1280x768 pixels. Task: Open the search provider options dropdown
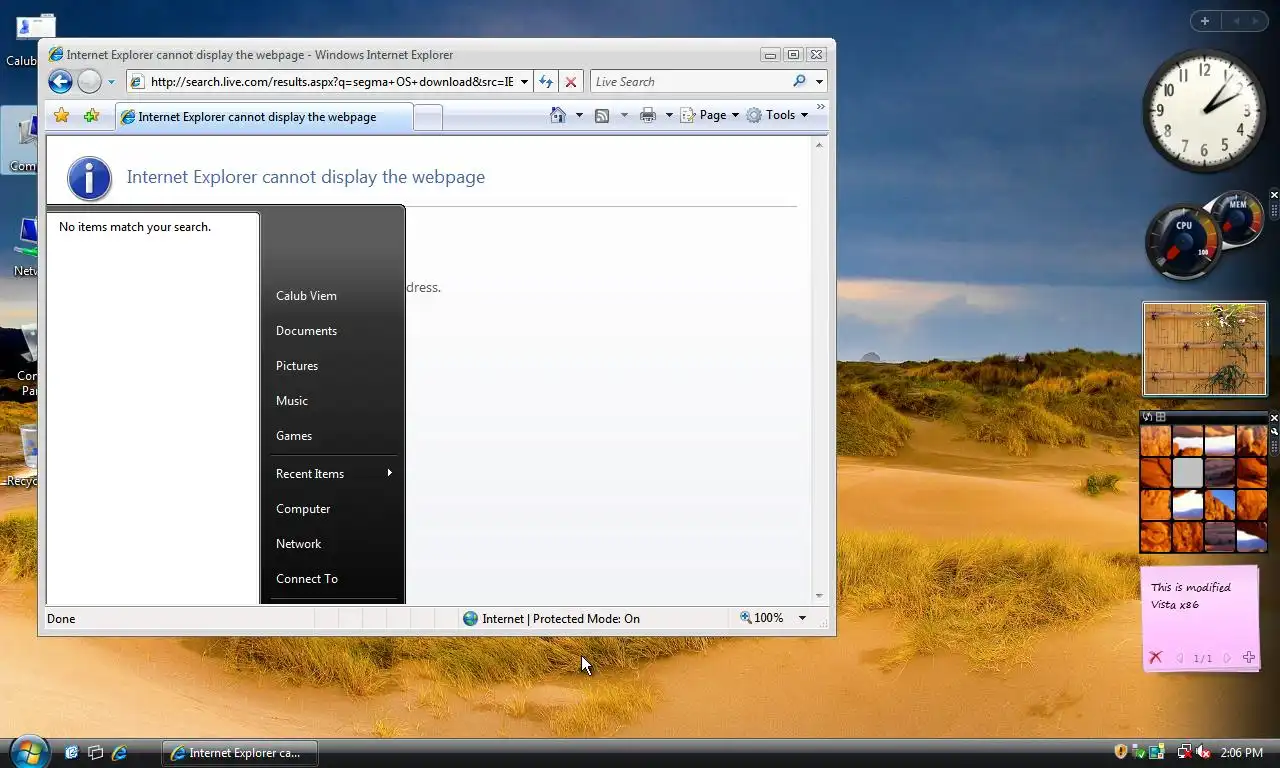(819, 82)
